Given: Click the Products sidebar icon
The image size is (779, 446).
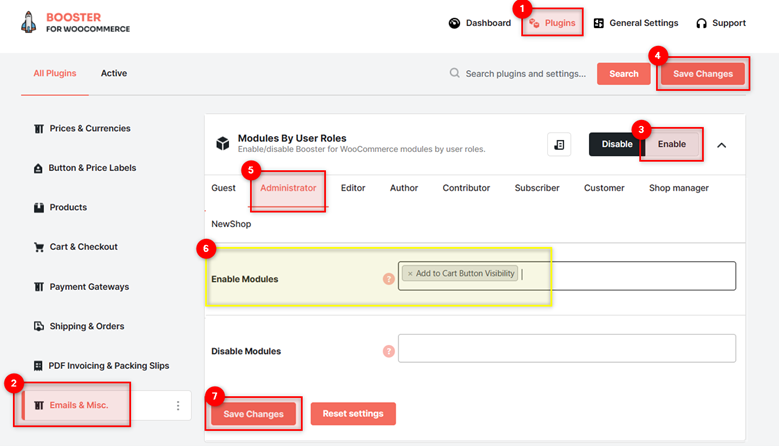Looking at the screenshot, I should (x=39, y=208).
